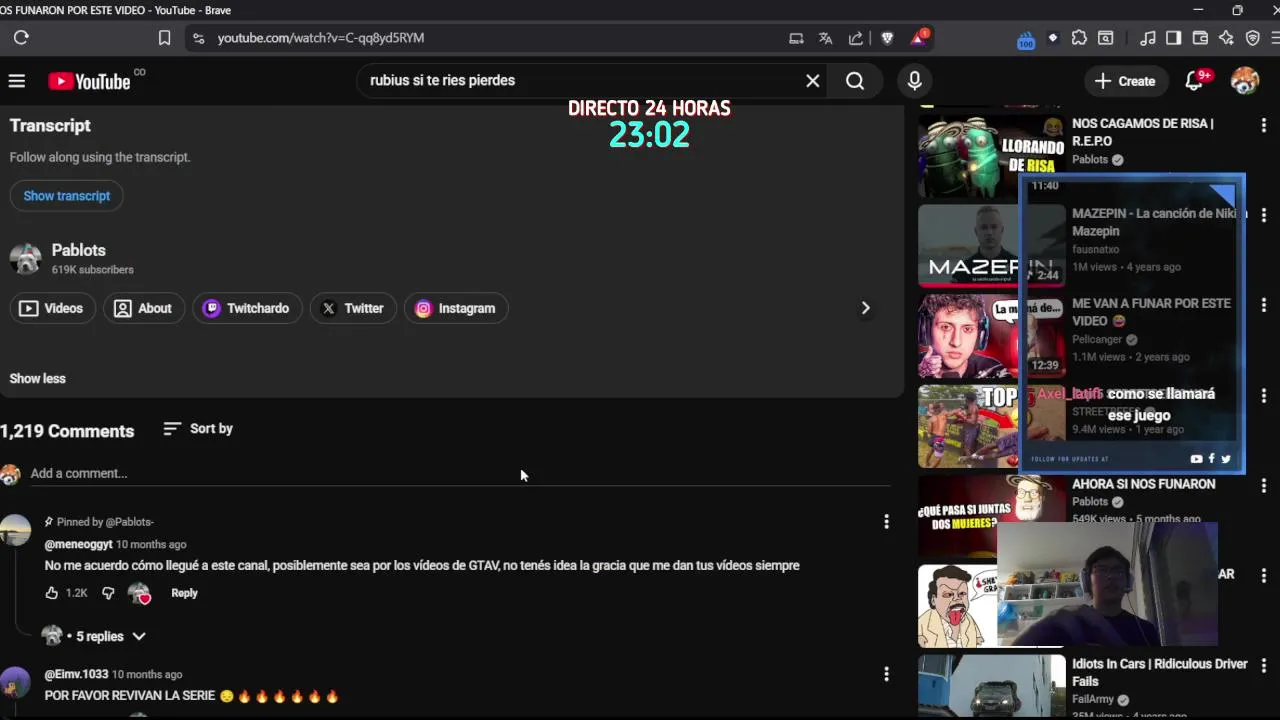Open the Instagram link chip

(x=455, y=308)
